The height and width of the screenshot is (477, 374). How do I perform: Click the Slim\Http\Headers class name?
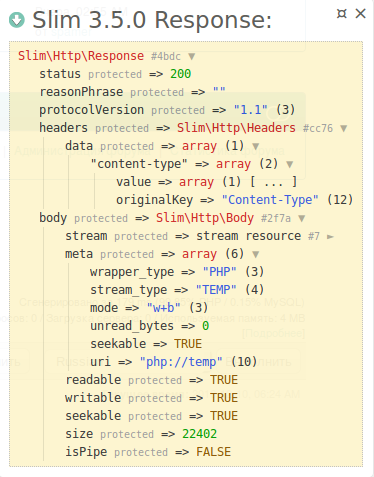(236, 128)
